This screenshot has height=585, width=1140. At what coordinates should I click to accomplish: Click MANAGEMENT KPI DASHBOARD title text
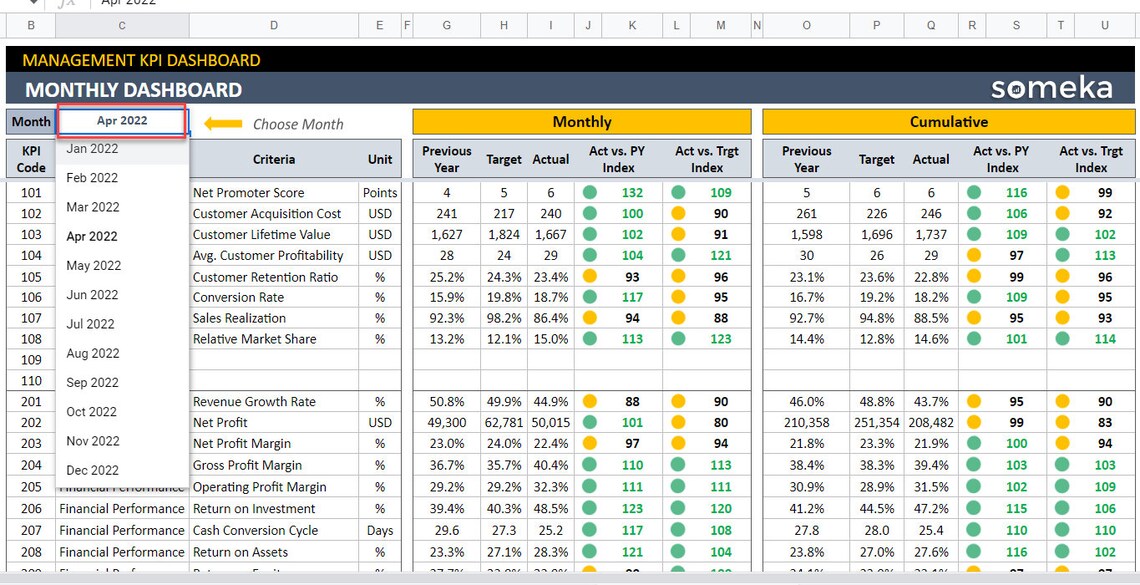tap(141, 60)
